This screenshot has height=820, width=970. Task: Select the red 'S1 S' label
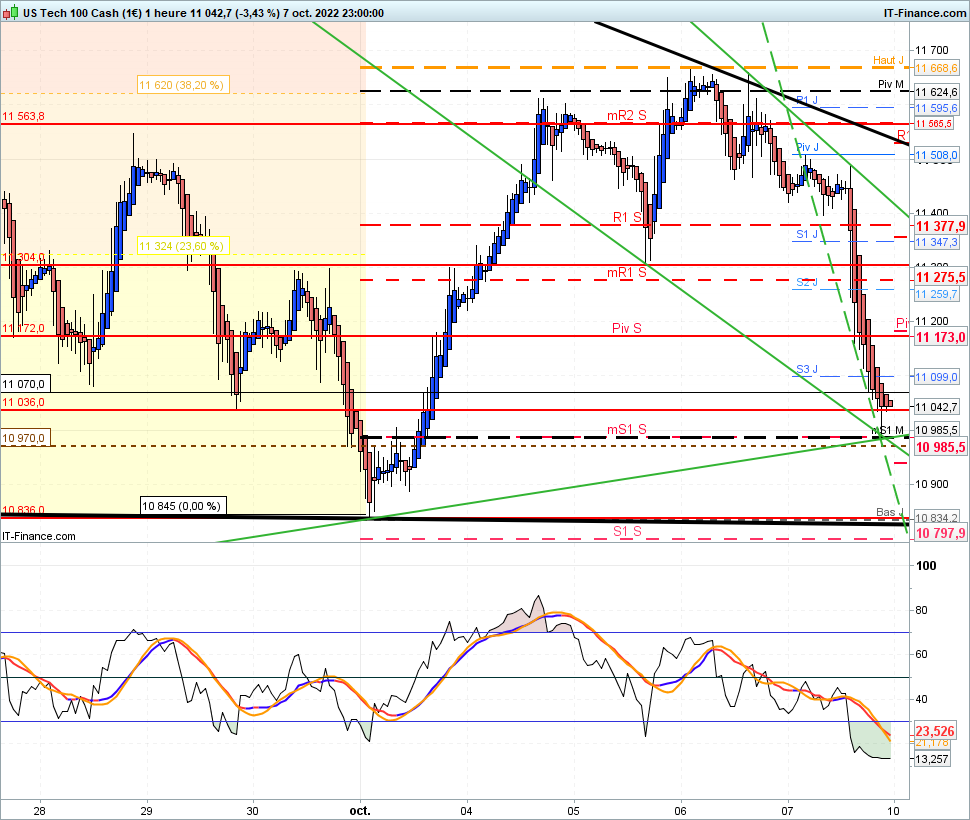pyautogui.click(x=627, y=531)
